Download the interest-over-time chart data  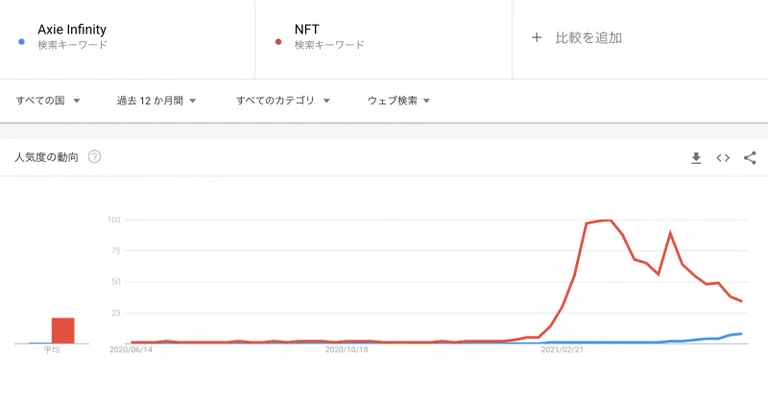click(696, 158)
